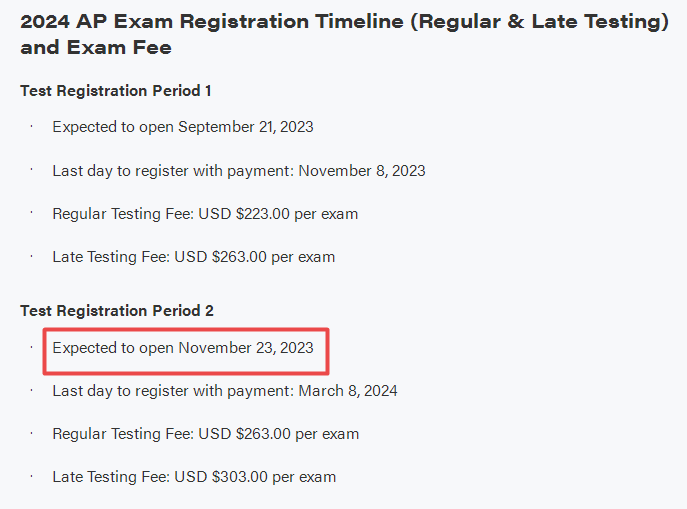Click the bullet before November 23, 2023 line
This screenshot has height=509, width=687.
pyautogui.click(x=32, y=347)
